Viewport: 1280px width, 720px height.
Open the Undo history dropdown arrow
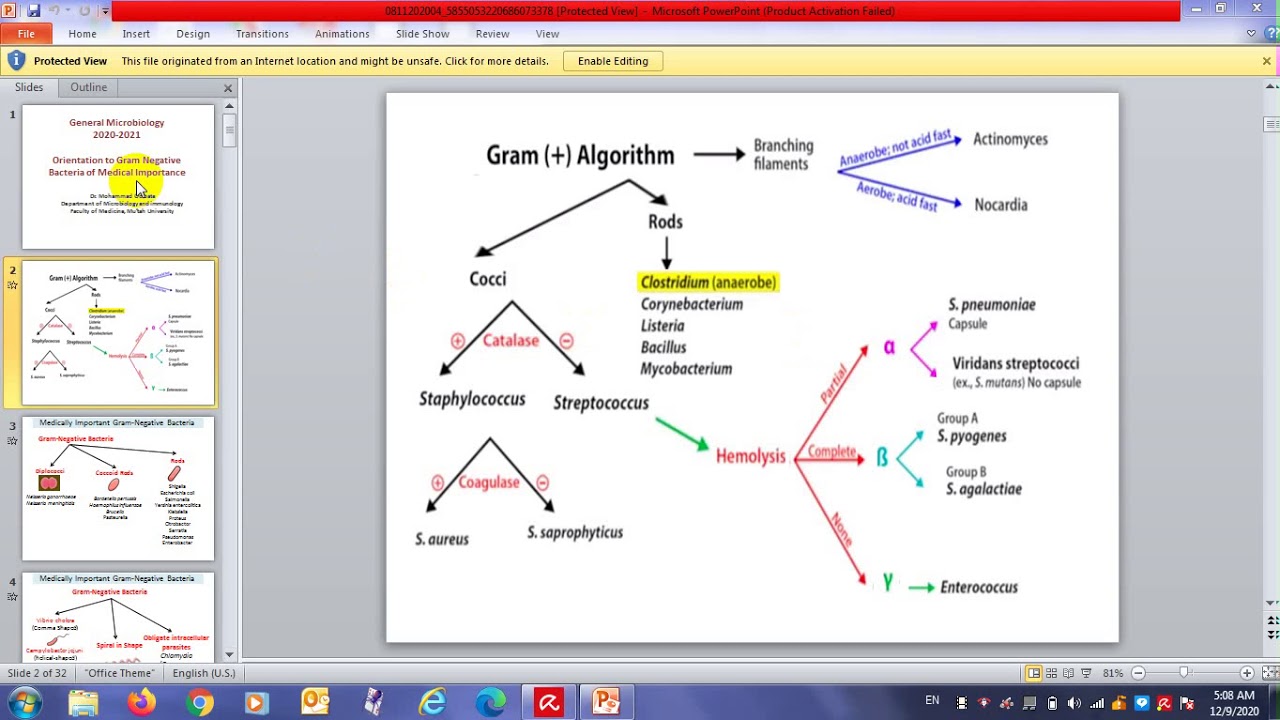[67, 11]
